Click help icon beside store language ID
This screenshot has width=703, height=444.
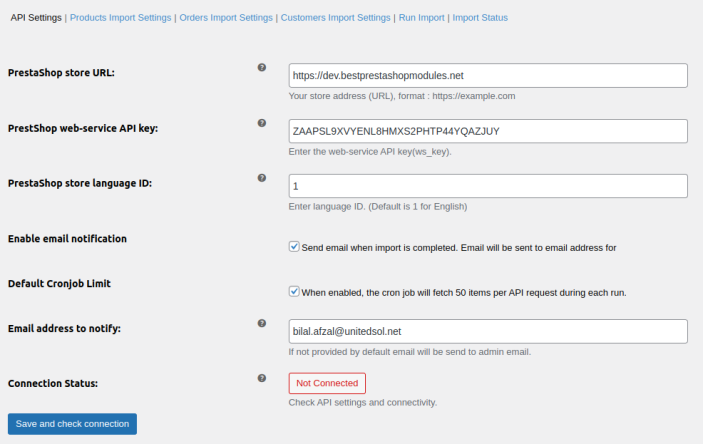coord(262,178)
